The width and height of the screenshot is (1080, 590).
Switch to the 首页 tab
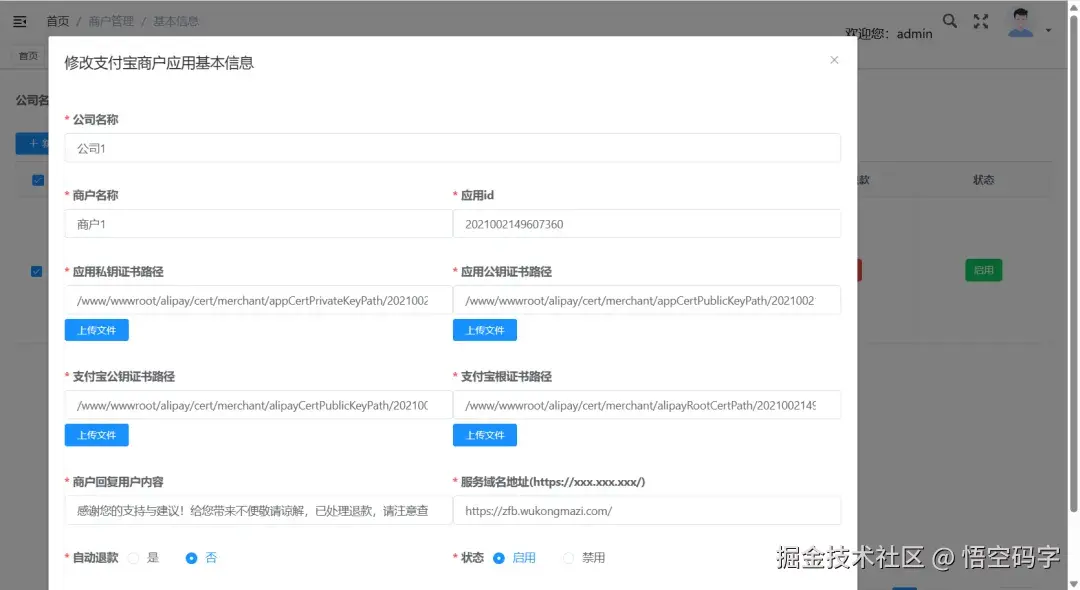click(28, 56)
